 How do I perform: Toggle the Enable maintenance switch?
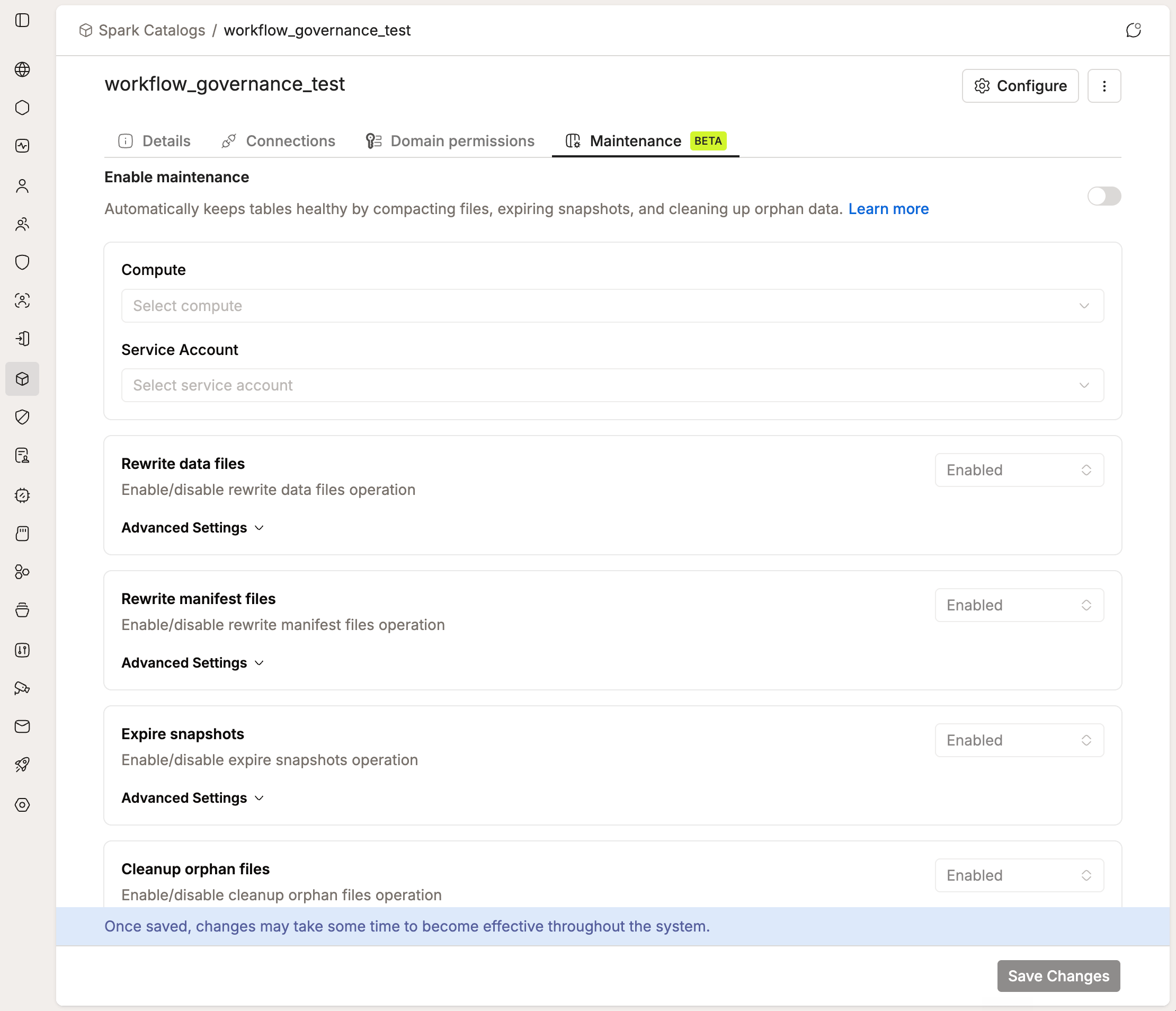click(x=1104, y=197)
